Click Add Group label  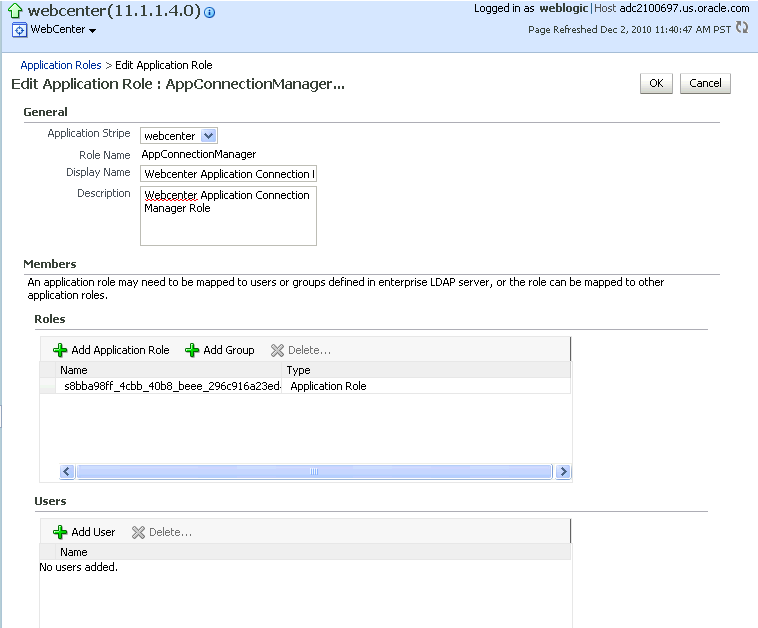[x=229, y=350]
